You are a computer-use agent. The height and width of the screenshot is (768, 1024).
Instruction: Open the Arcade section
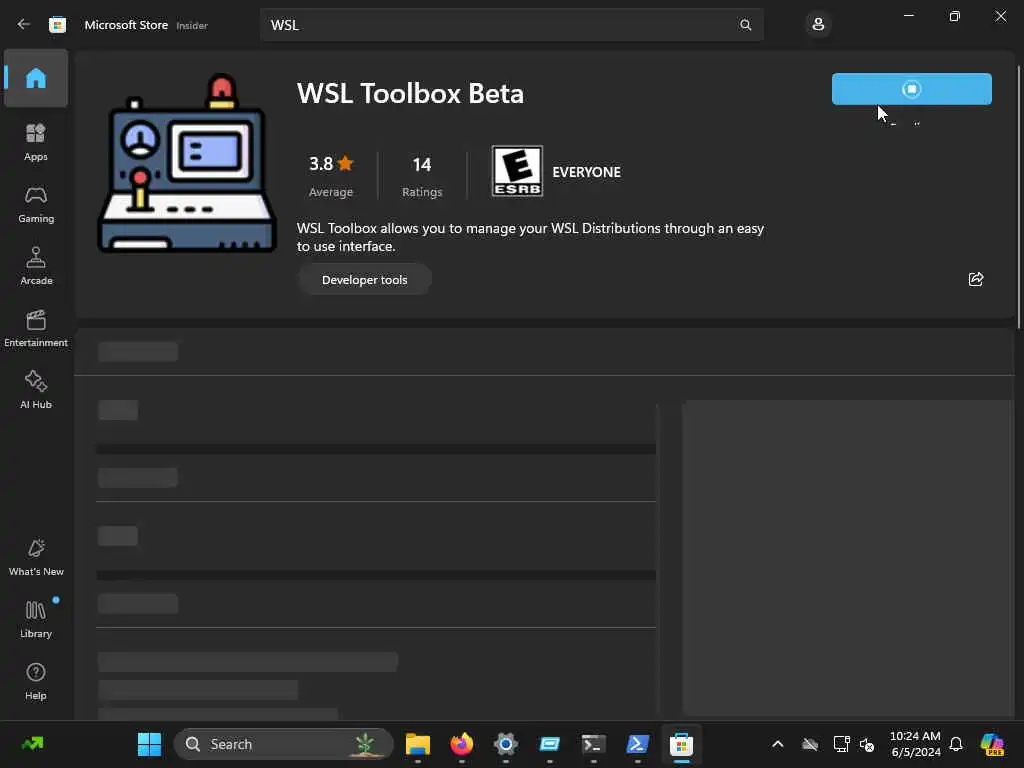coord(36,266)
